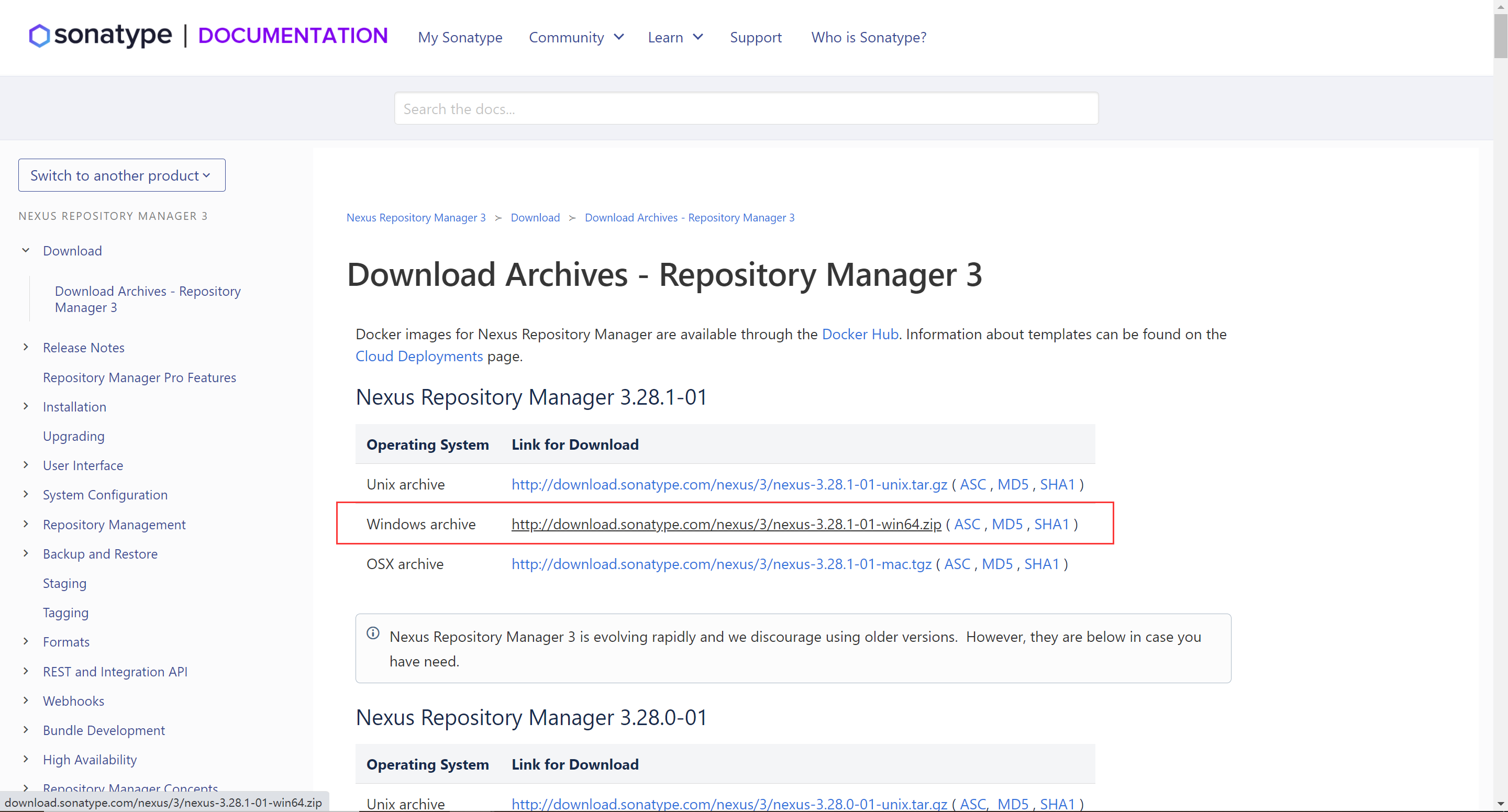
Task: Open the Learn dropdown menu
Action: click(675, 38)
